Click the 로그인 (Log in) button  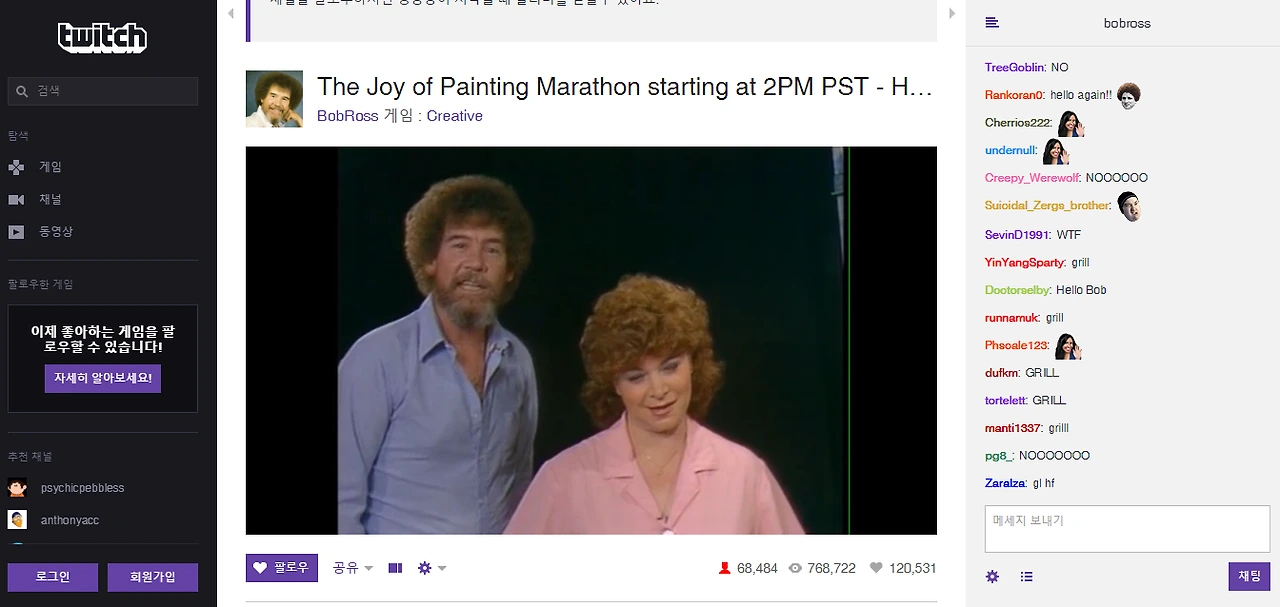[x=53, y=577]
